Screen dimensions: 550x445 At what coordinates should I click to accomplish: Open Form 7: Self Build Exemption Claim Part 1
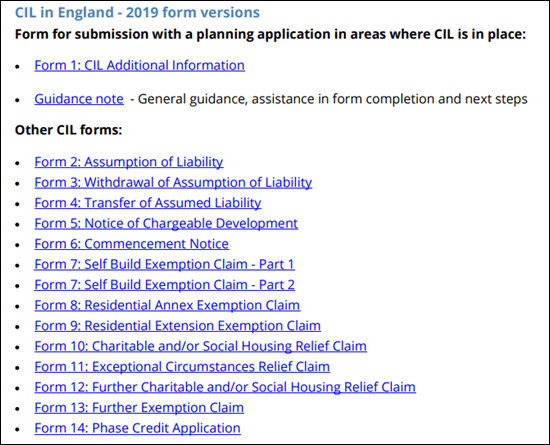pyautogui.click(x=165, y=264)
